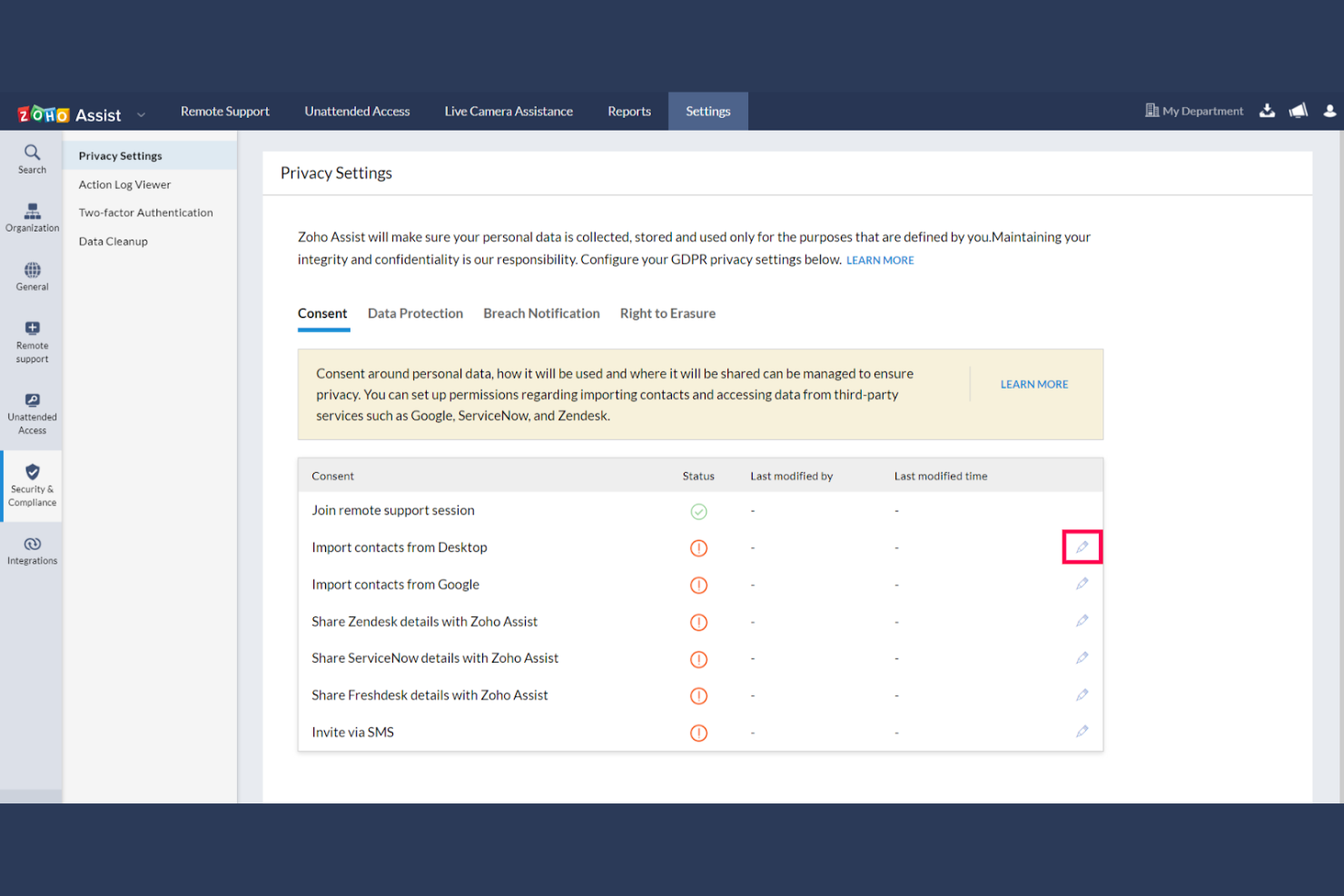
Task: Edit the Invite via SMS consent
Action: pos(1082,732)
